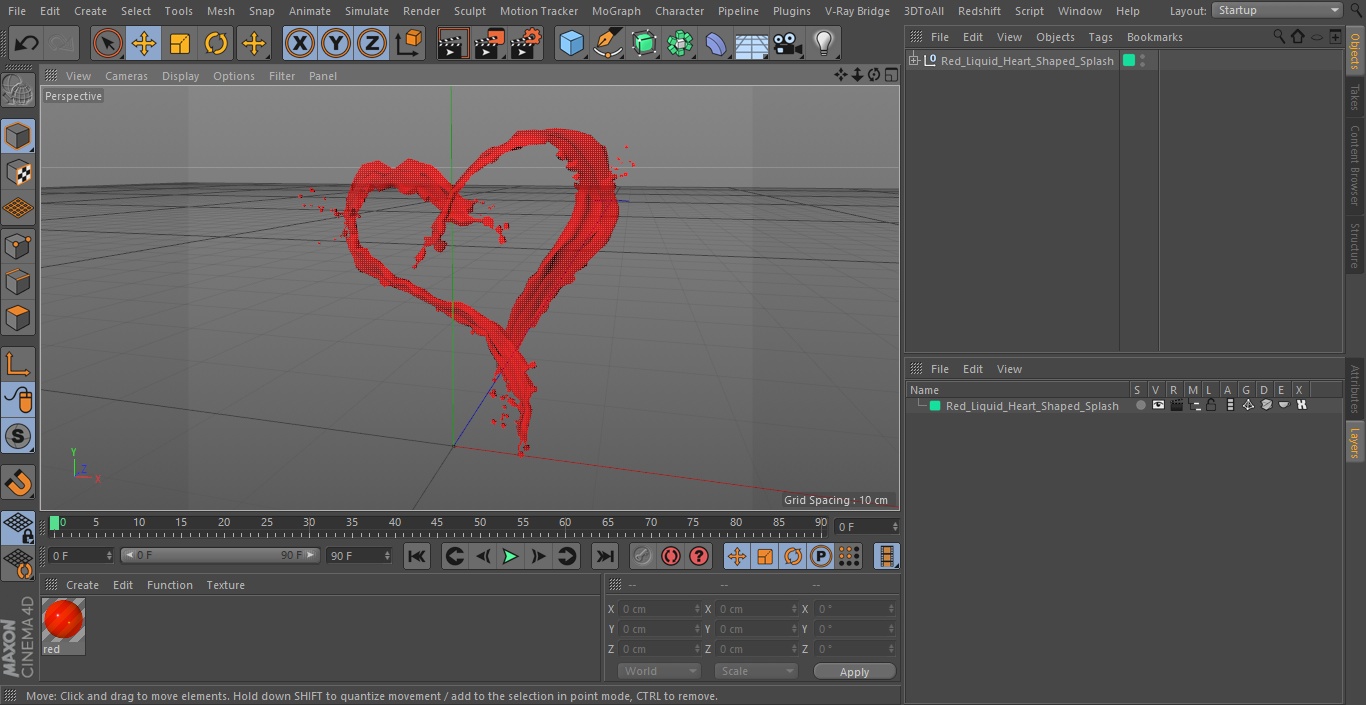Add a Light object icon
Viewport: 1366px width, 705px height.
pyautogui.click(x=823, y=43)
